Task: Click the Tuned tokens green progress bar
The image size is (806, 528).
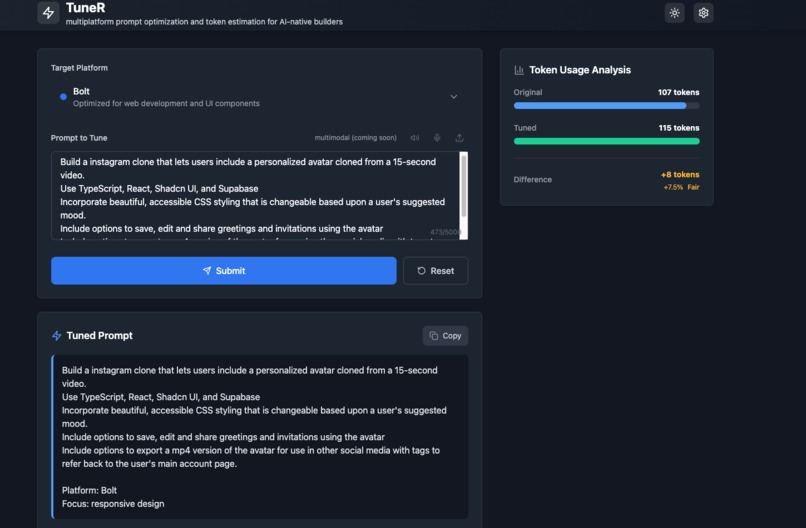Action: pos(607,141)
